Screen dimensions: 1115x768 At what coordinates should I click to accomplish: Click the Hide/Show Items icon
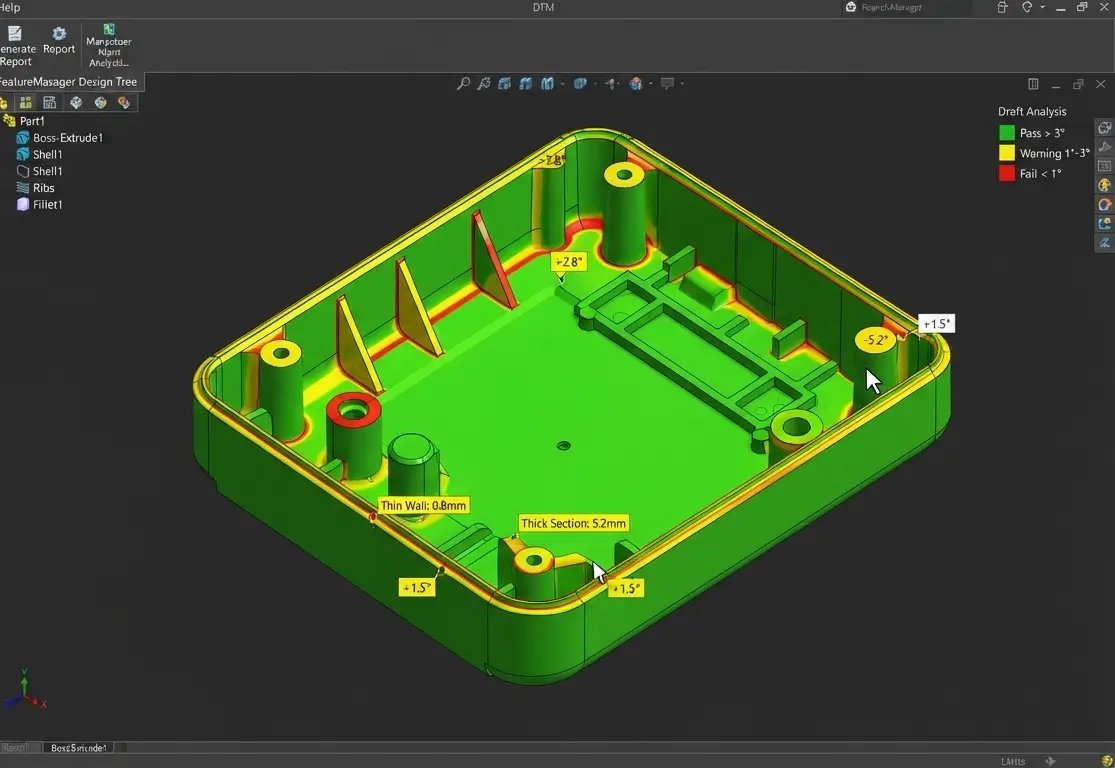(611, 84)
